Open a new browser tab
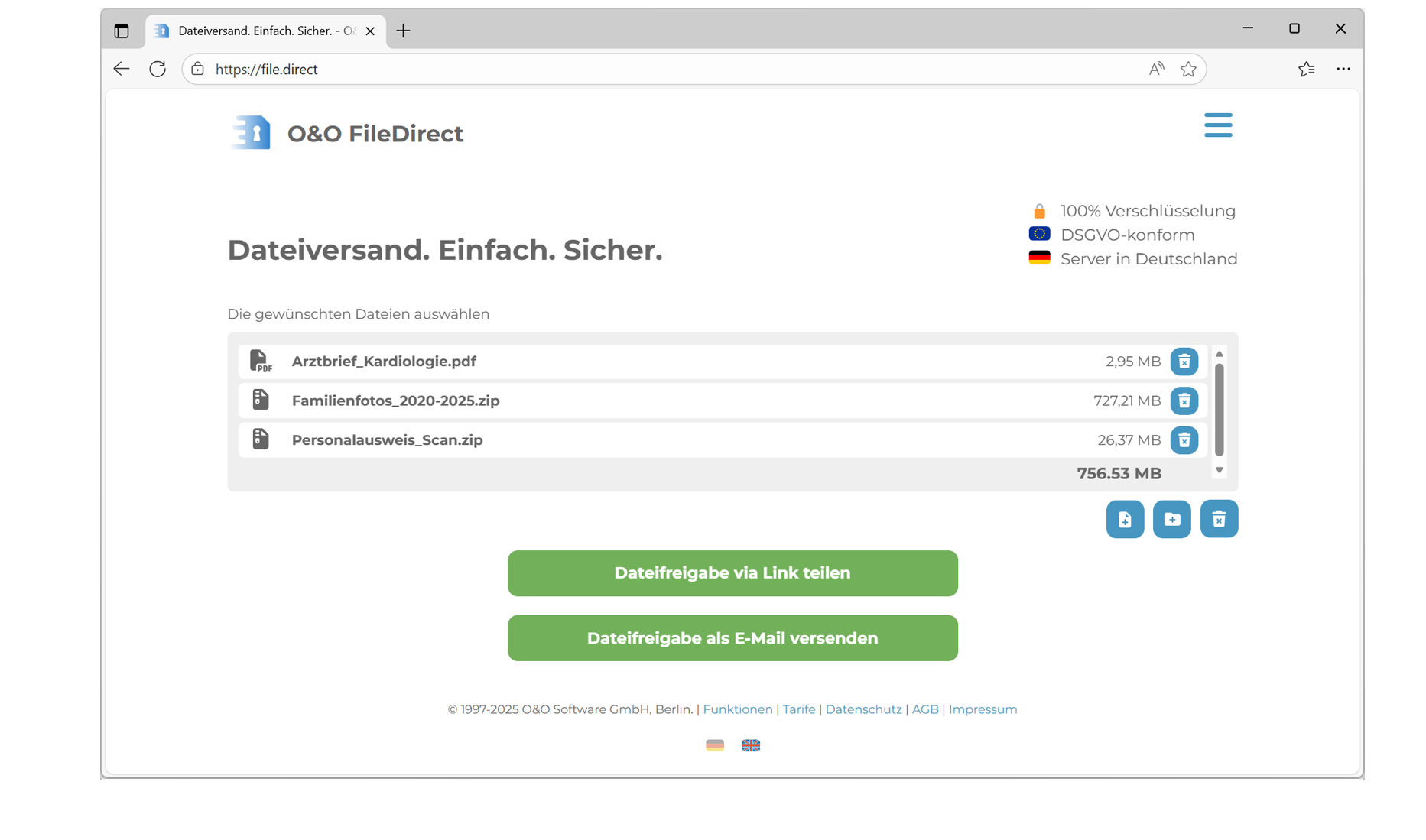1426x840 pixels. [x=403, y=31]
